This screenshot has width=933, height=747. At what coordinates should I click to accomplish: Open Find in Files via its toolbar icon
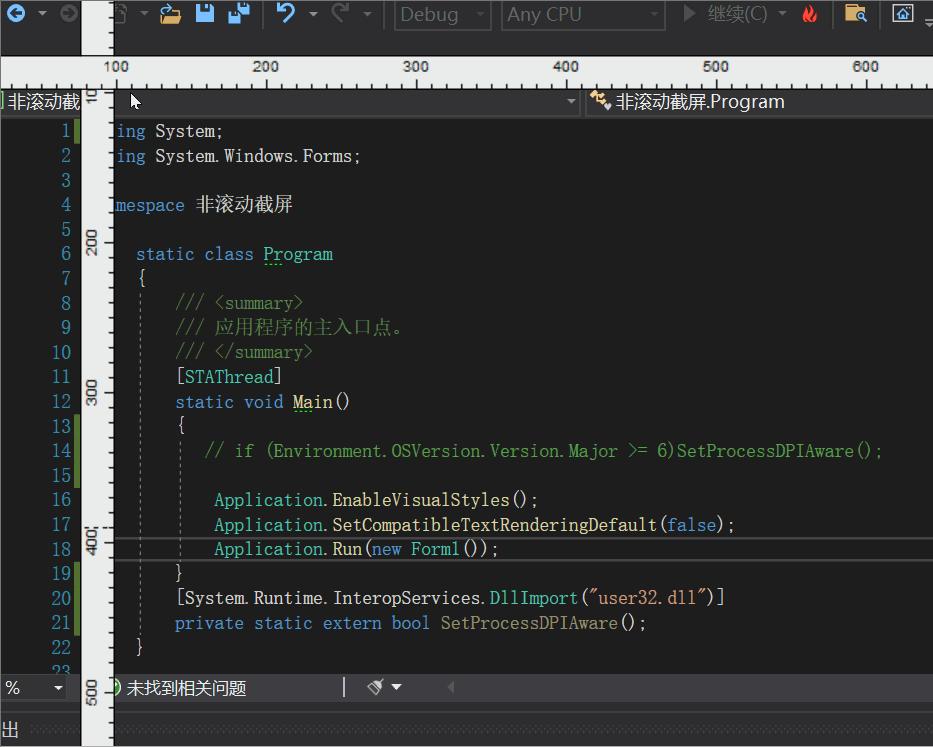click(x=855, y=14)
